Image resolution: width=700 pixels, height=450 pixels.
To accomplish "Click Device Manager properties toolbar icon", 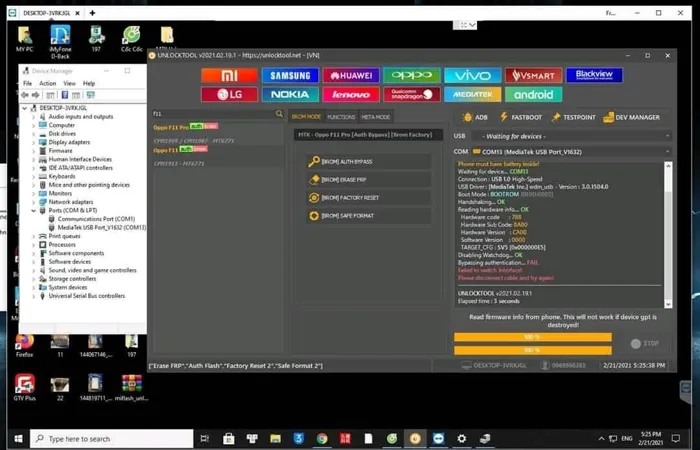I will click(x=65, y=95).
